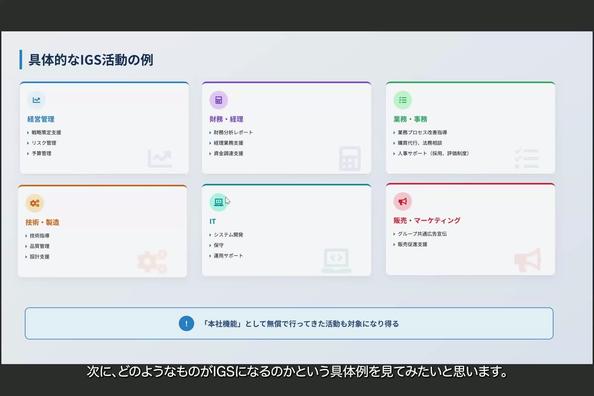The image size is (594, 396).
Task: Select the 経営管理 card heading
Action: [41, 119]
